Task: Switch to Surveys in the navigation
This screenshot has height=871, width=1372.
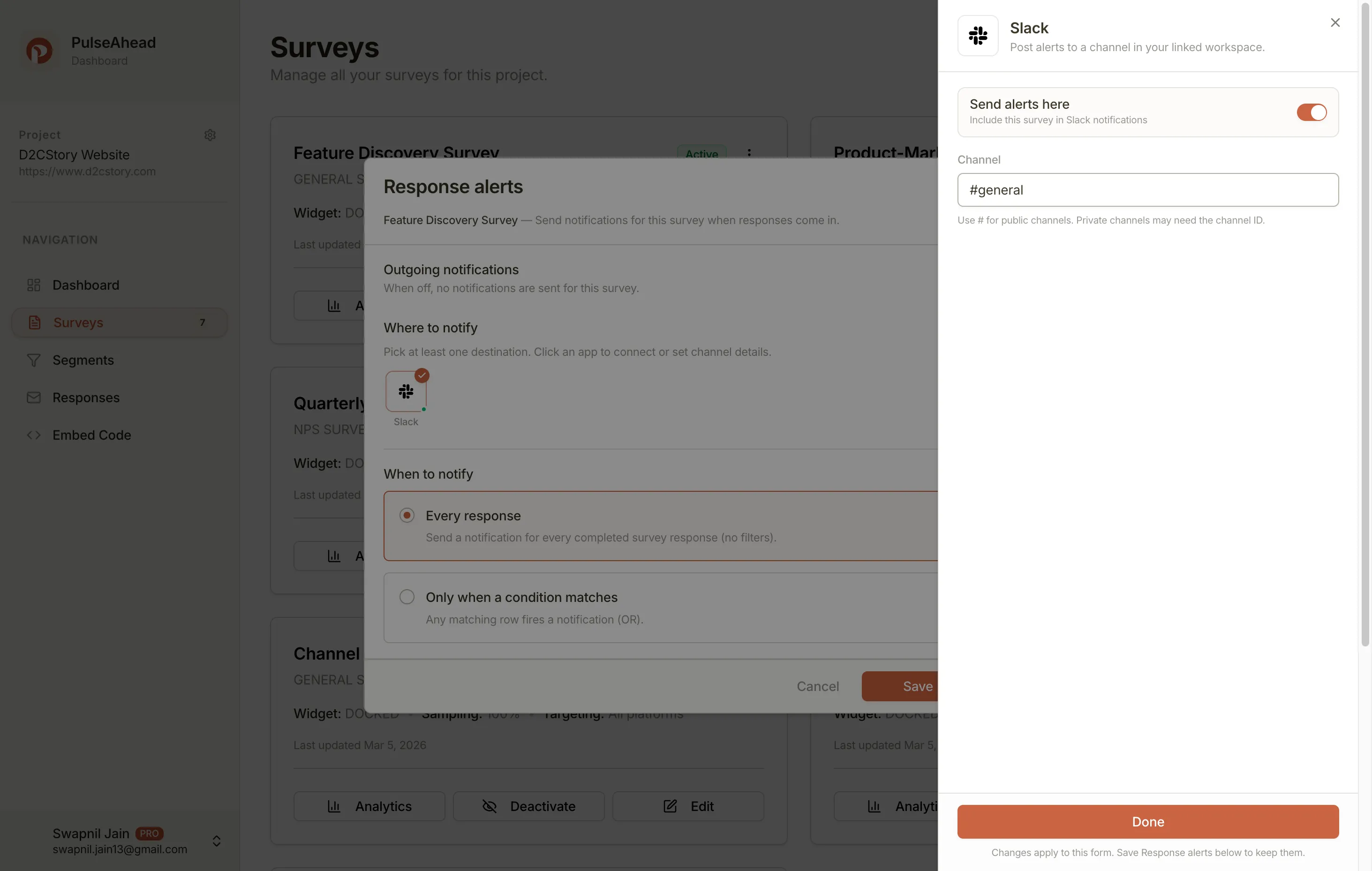Action: (77, 322)
